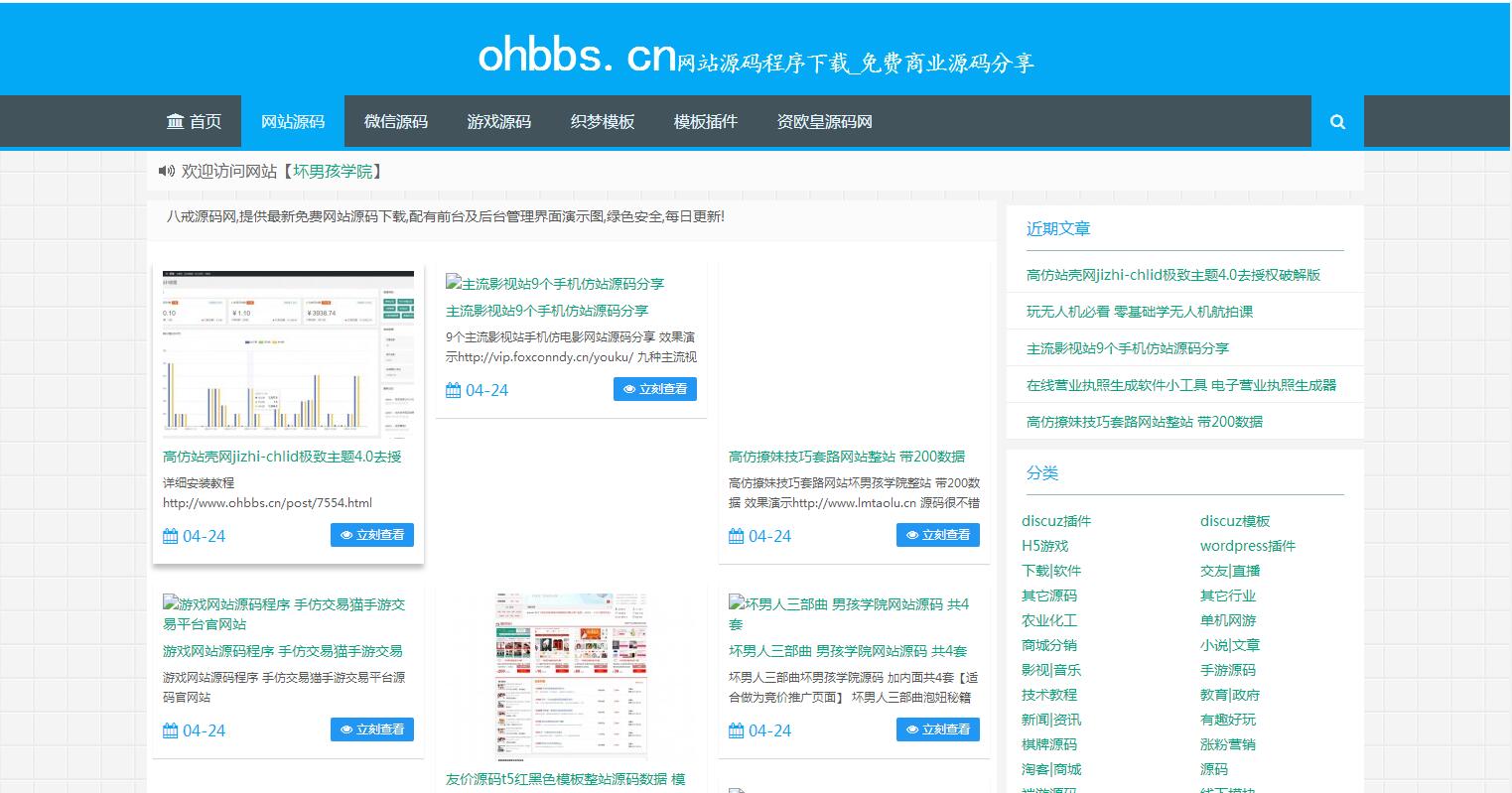
Task: Click the calendar icon on 主流影视站 article
Action: tap(453, 389)
